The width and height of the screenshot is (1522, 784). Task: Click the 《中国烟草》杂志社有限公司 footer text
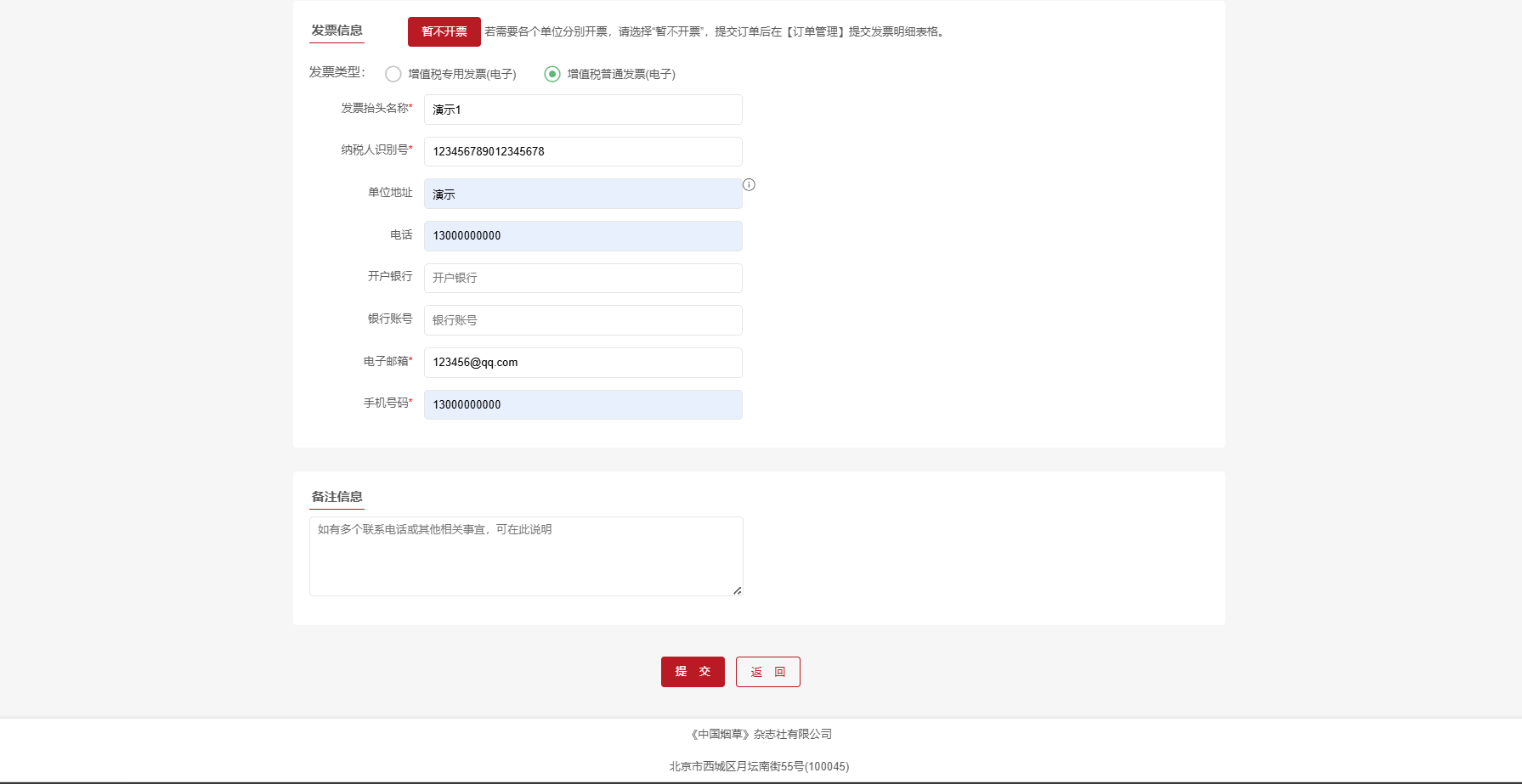pyautogui.click(x=761, y=735)
